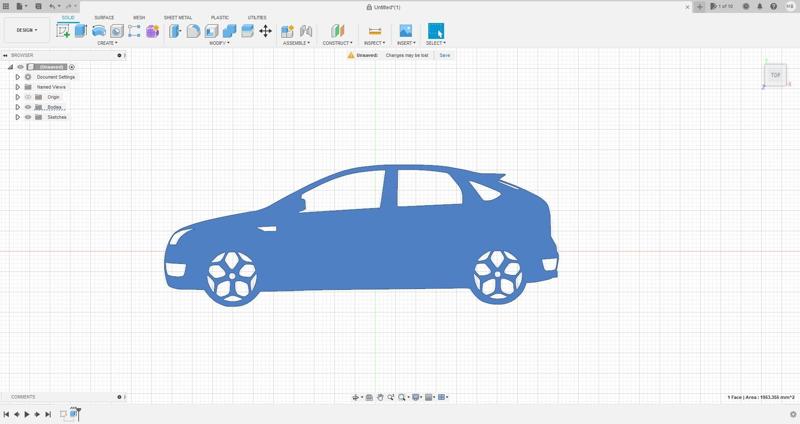Jump to timeline beginning
Viewport: 800px width, 424px height.
click(7, 414)
